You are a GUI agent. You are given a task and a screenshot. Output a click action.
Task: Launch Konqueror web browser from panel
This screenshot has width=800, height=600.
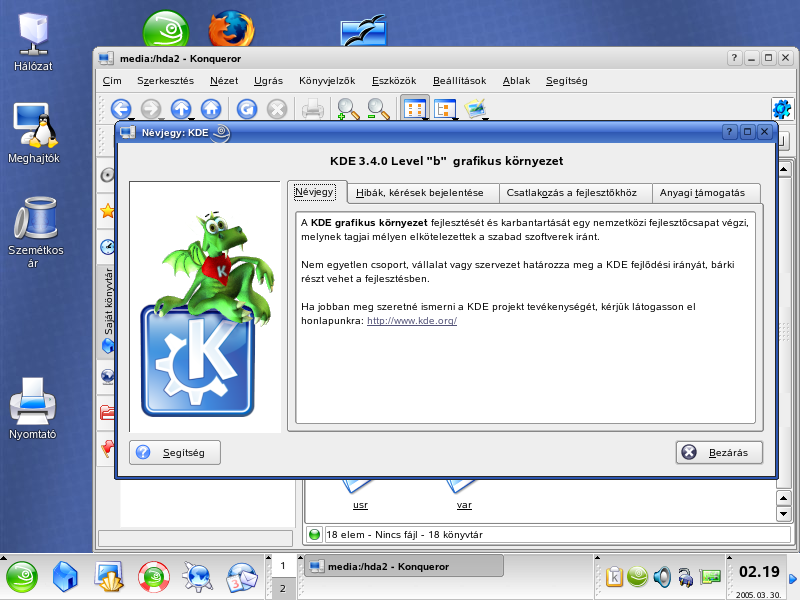197,577
